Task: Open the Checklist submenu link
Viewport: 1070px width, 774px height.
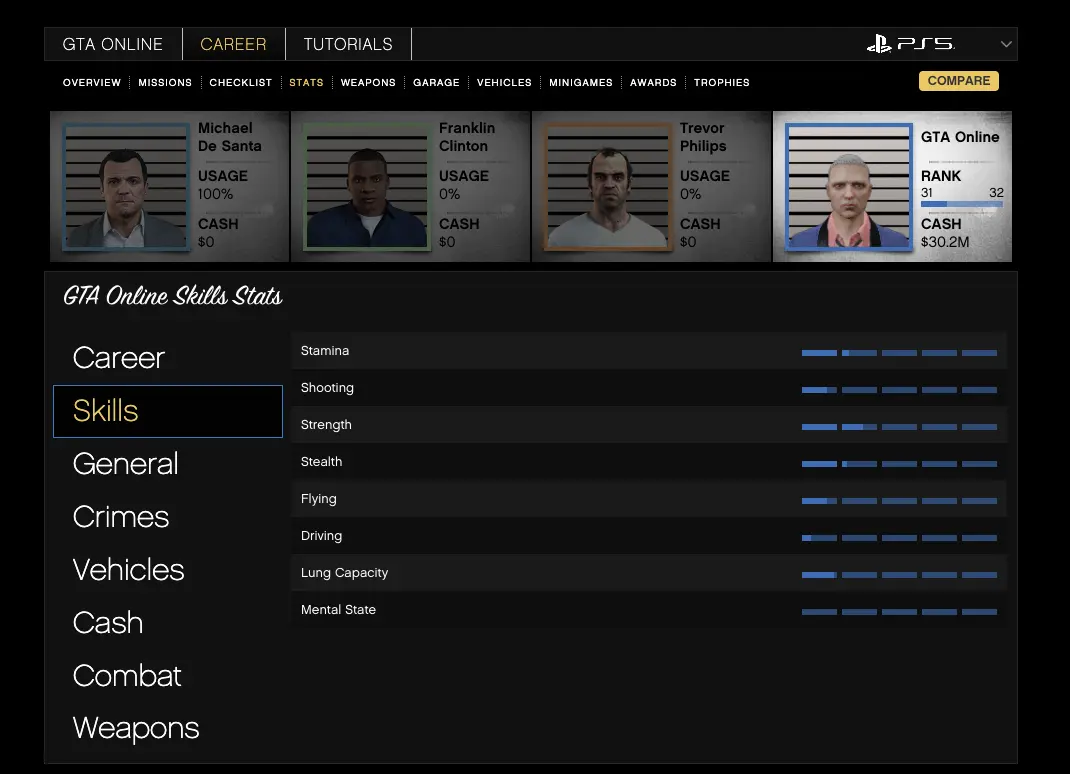Action: pos(240,82)
